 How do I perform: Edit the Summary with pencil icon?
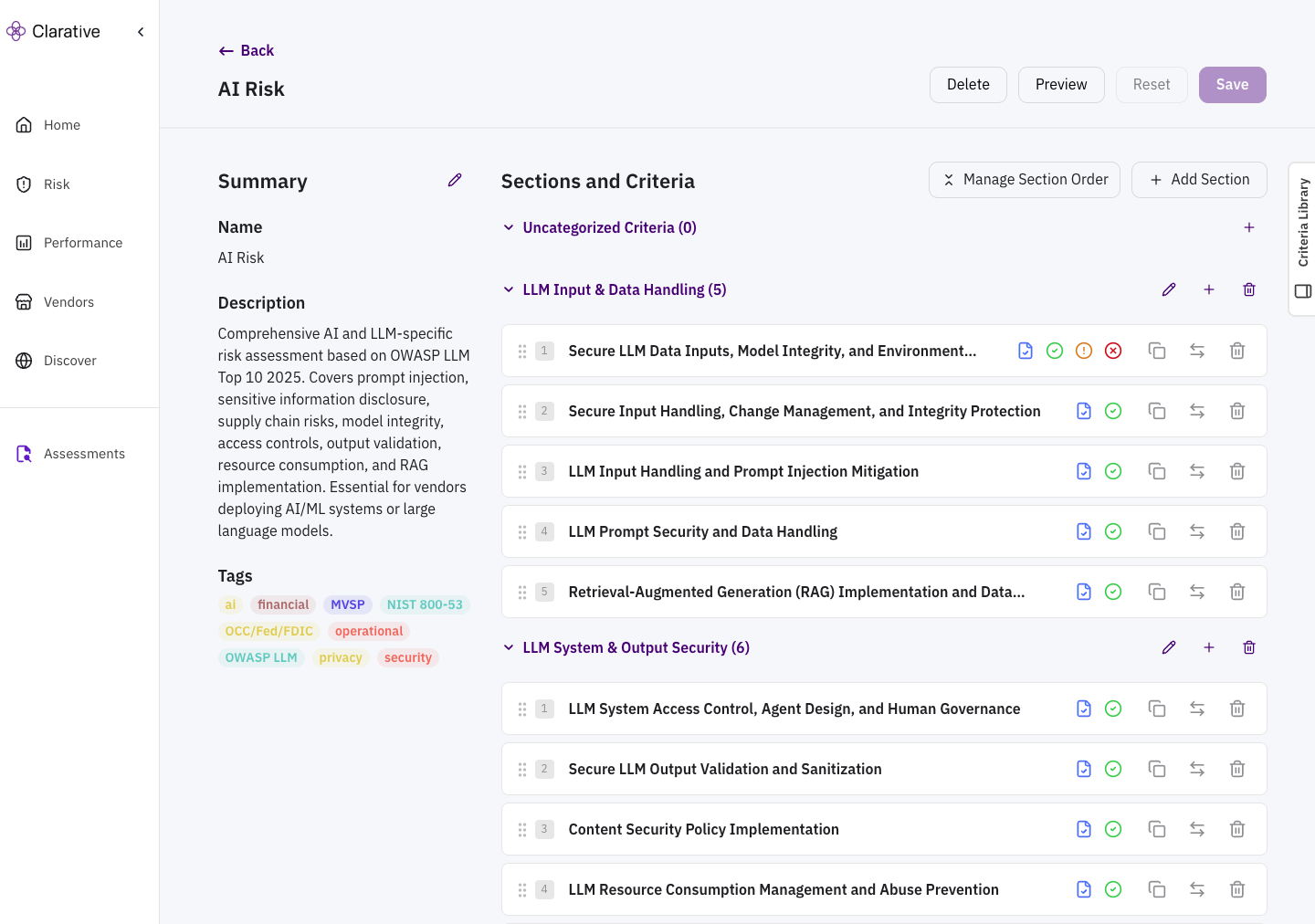[x=455, y=180]
